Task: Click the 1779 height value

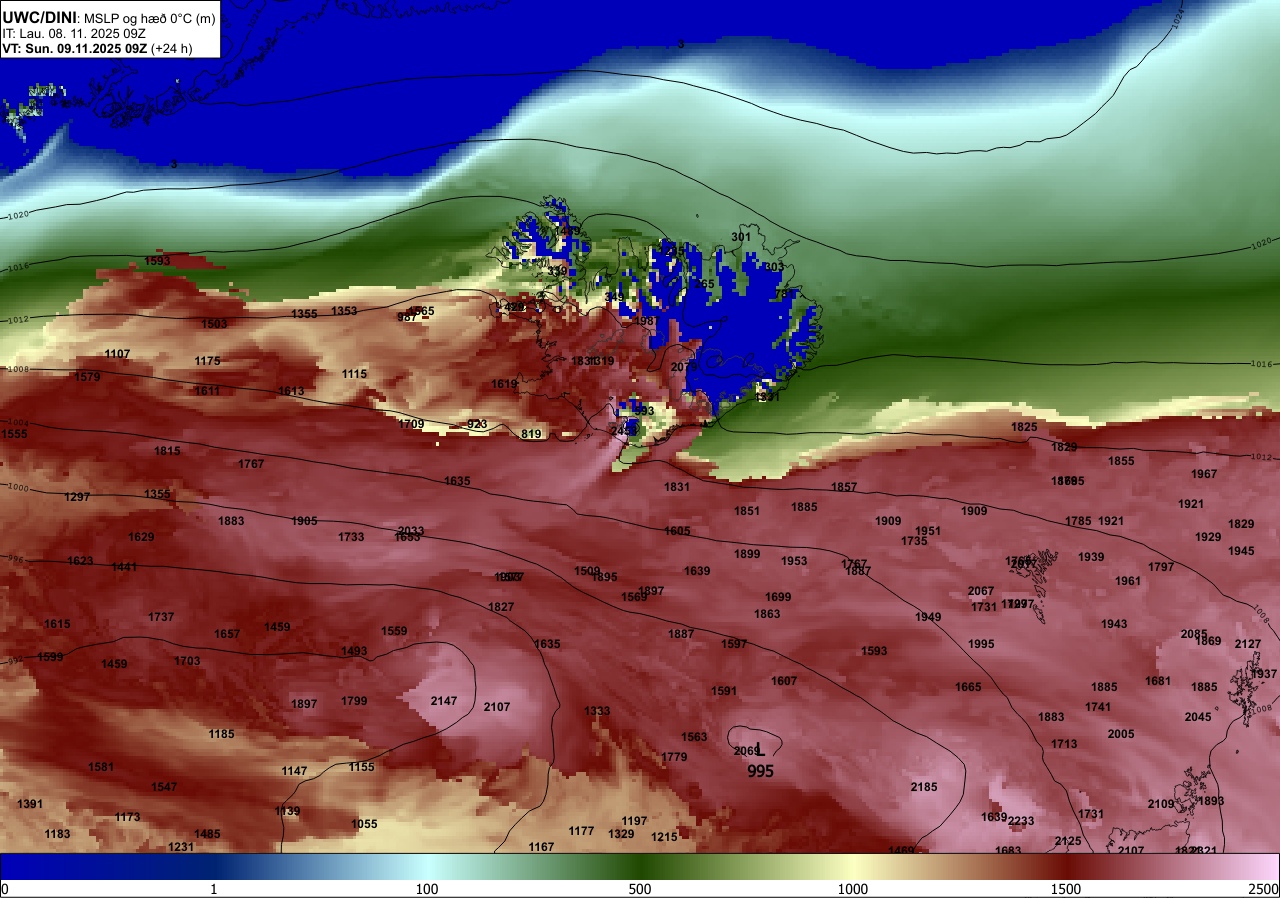Action: 674,757
